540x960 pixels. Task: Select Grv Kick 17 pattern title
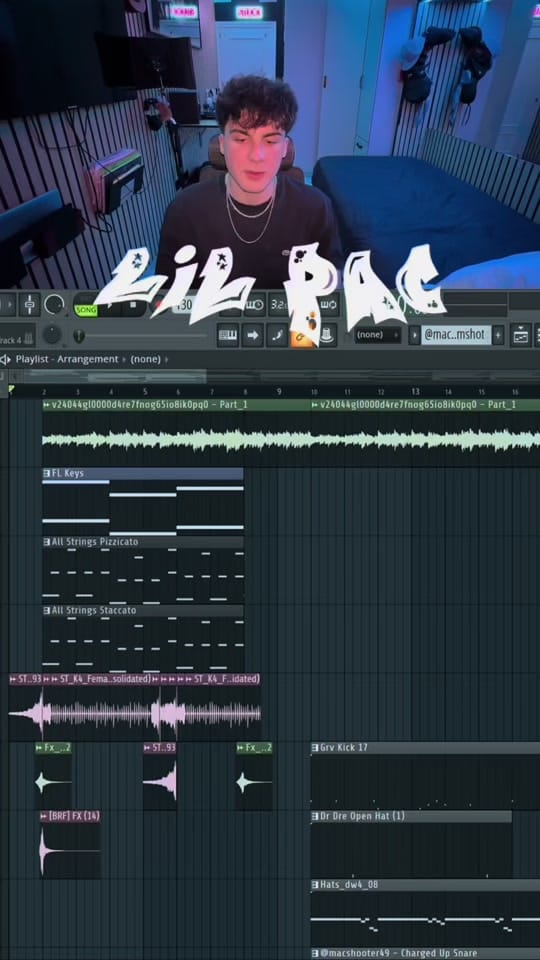click(x=343, y=748)
